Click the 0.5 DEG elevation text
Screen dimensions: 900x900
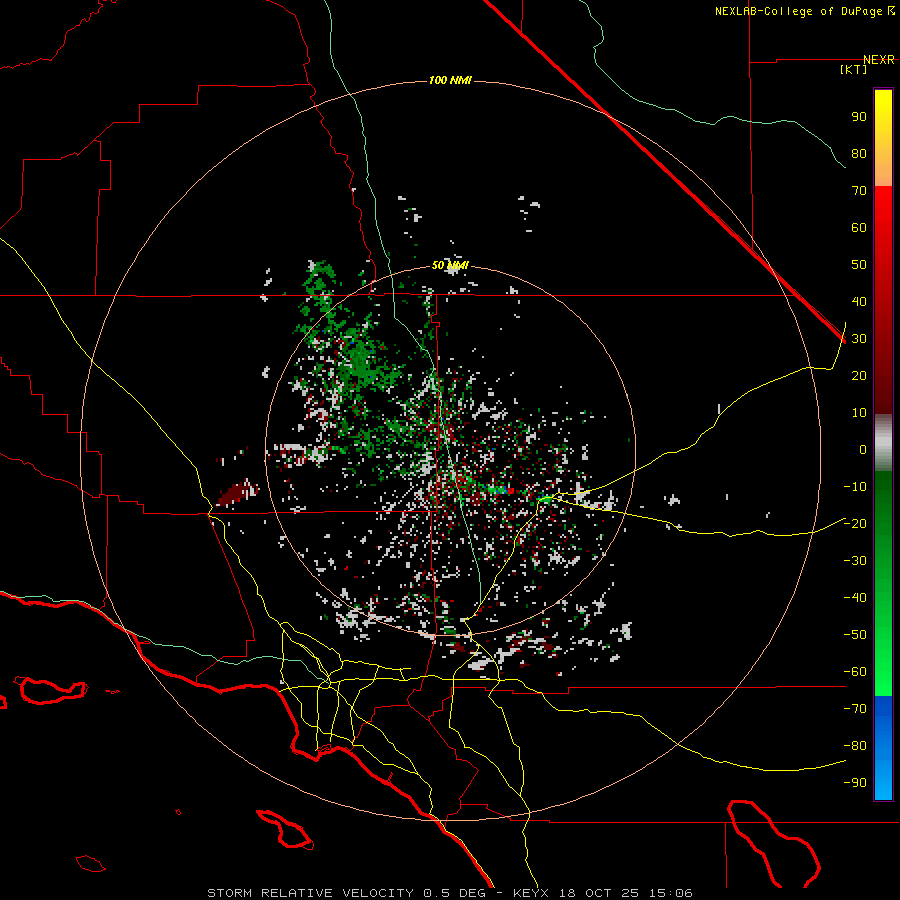pos(454,893)
